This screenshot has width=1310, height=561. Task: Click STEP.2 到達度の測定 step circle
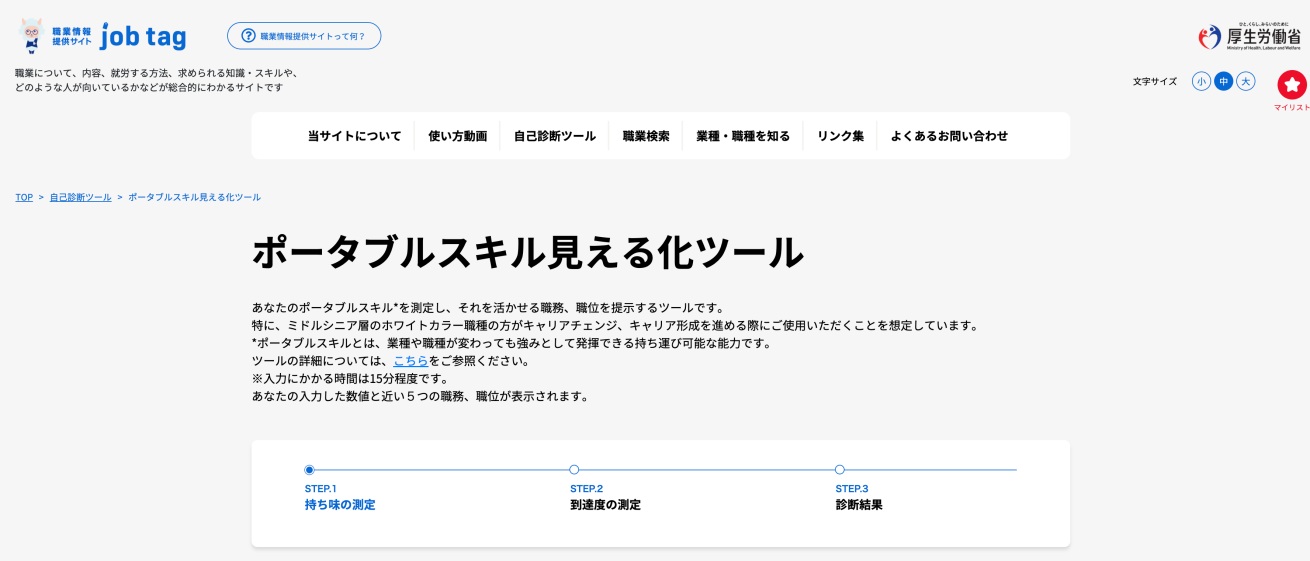[x=574, y=470]
